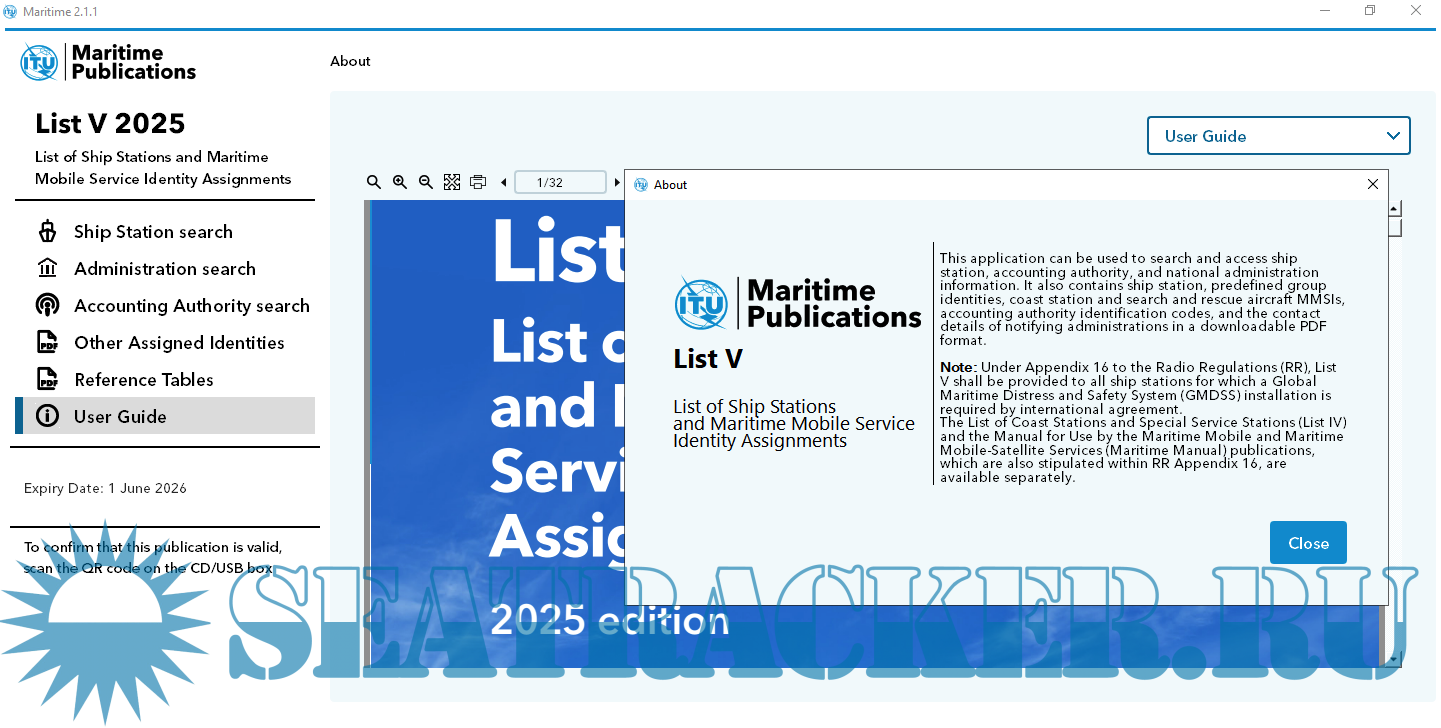Viewport: 1441px width, 728px height.
Task: Go to previous page arrow
Action: click(x=503, y=183)
